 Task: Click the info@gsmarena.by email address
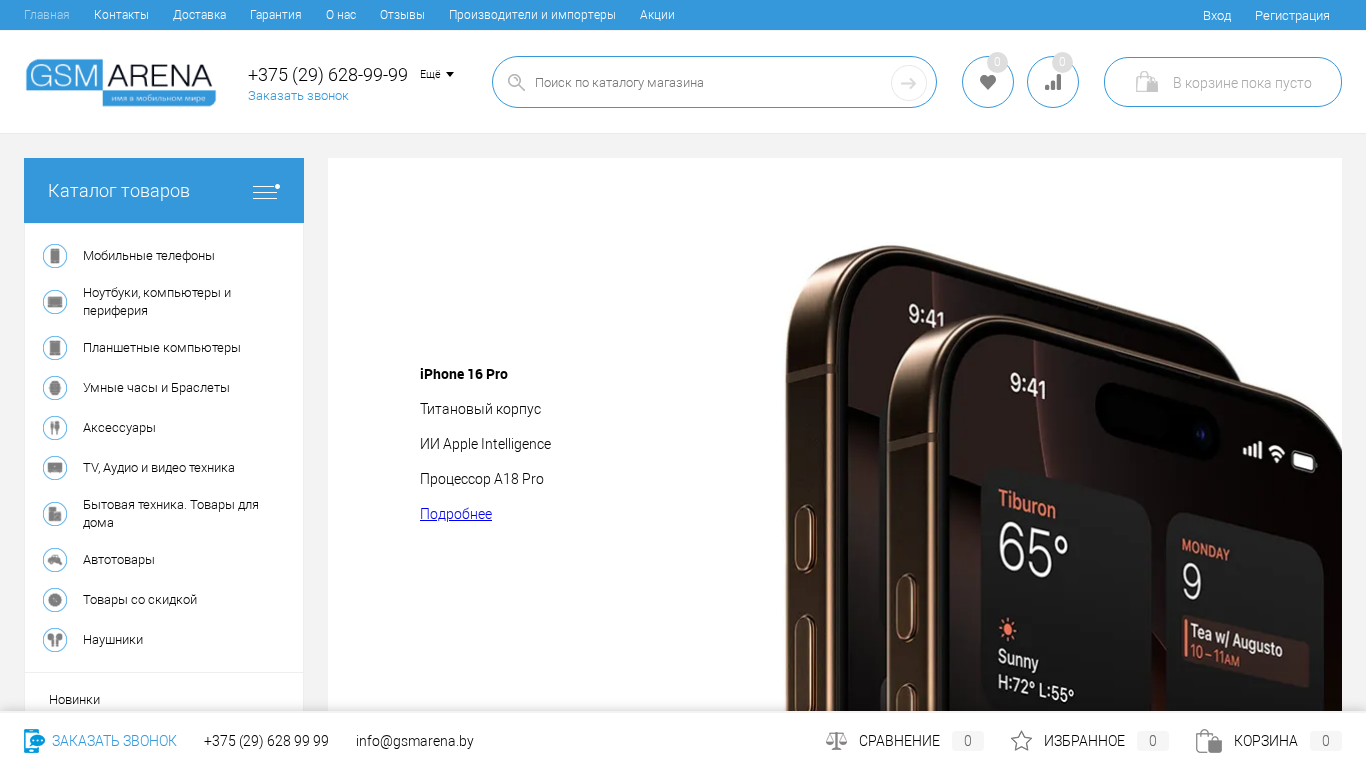tap(415, 741)
